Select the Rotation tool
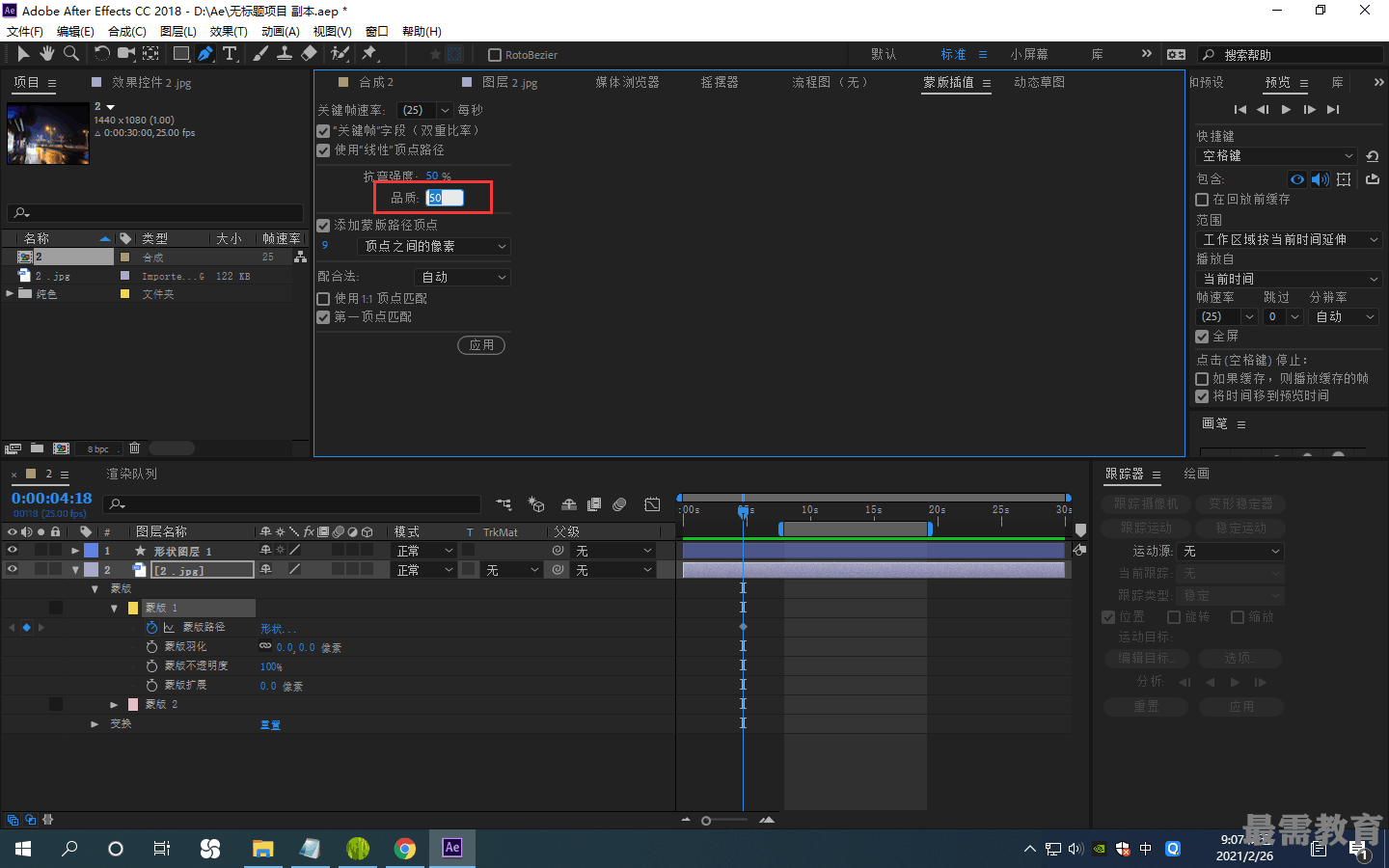This screenshot has width=1389, height=868. coord(101,54)
